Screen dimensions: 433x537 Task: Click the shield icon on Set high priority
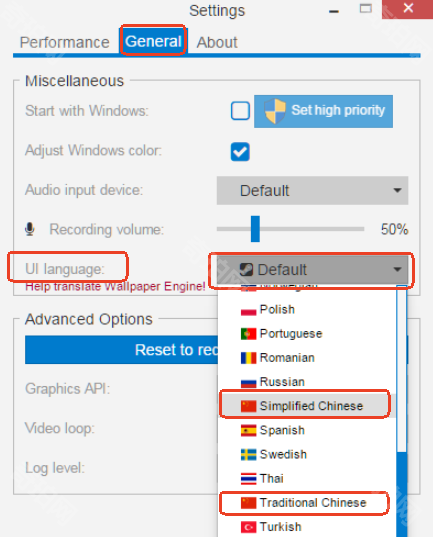click(275, 111)
